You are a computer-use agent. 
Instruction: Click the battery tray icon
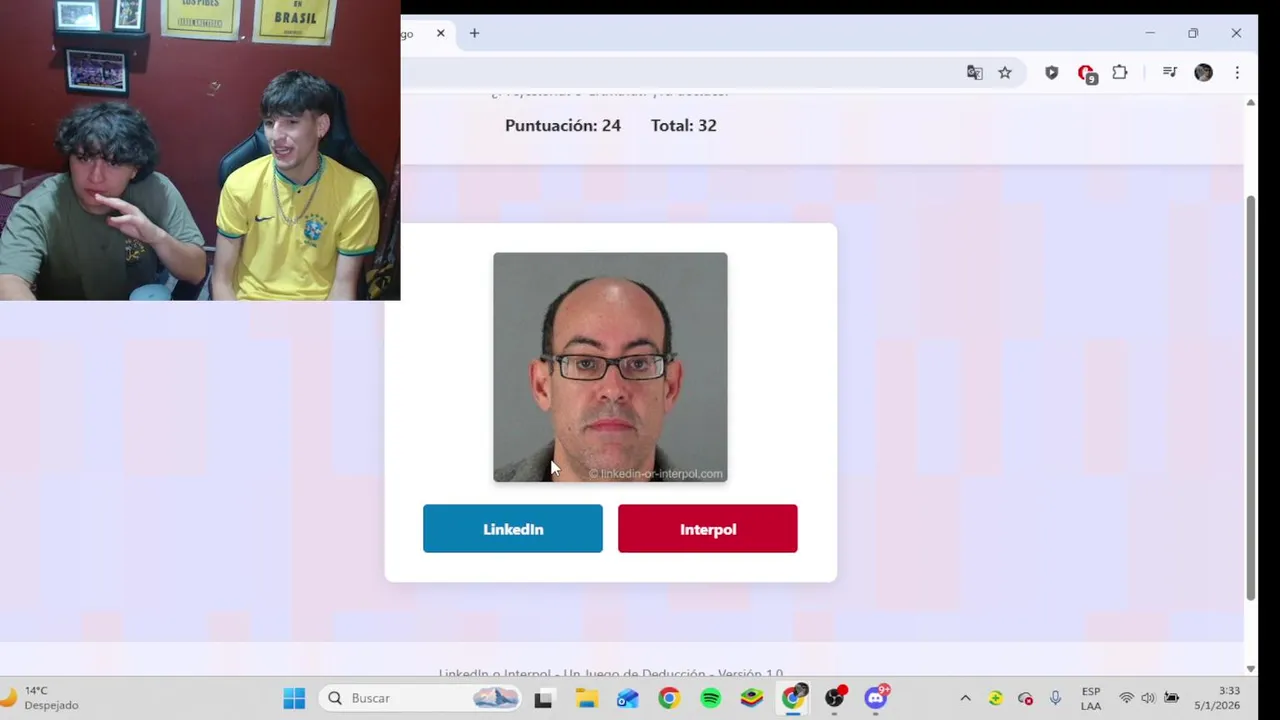click(x=1171, y=698)
